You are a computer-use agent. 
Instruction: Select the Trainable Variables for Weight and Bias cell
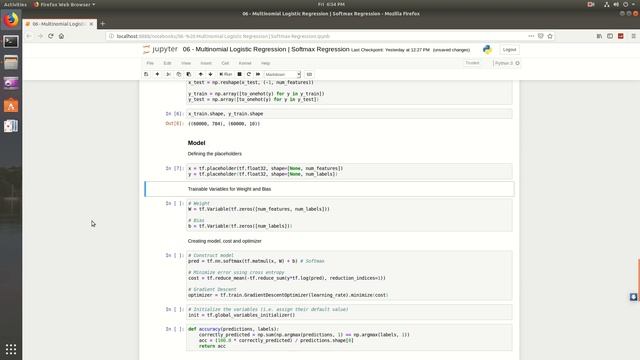(330, 189)
